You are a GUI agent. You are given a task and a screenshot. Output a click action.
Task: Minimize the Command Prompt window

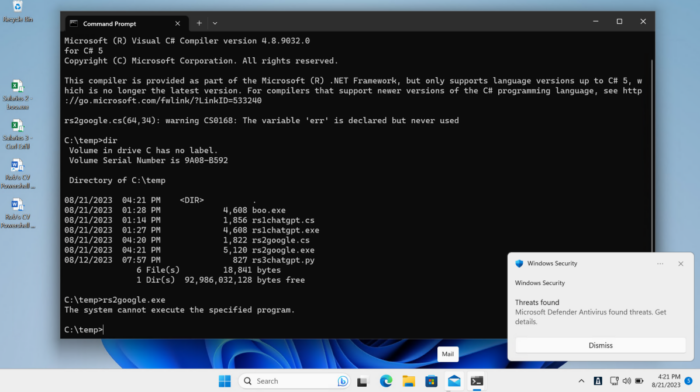(x=596, y=21)
